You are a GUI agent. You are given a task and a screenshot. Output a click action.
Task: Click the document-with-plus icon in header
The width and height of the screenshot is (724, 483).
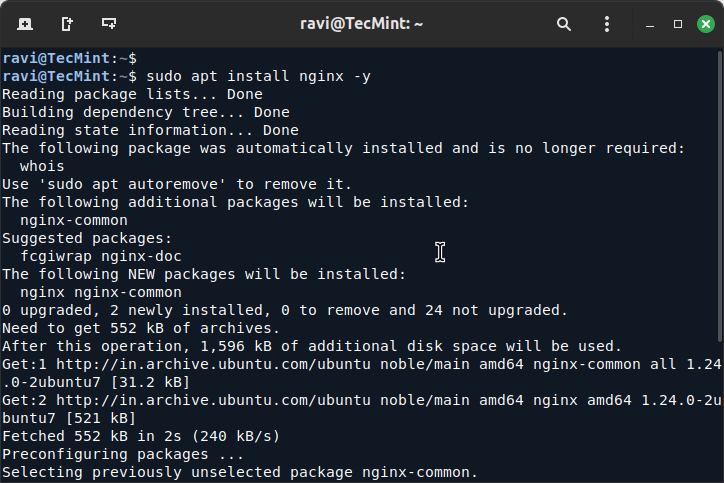pyautogui.click(x=67, y=23)
